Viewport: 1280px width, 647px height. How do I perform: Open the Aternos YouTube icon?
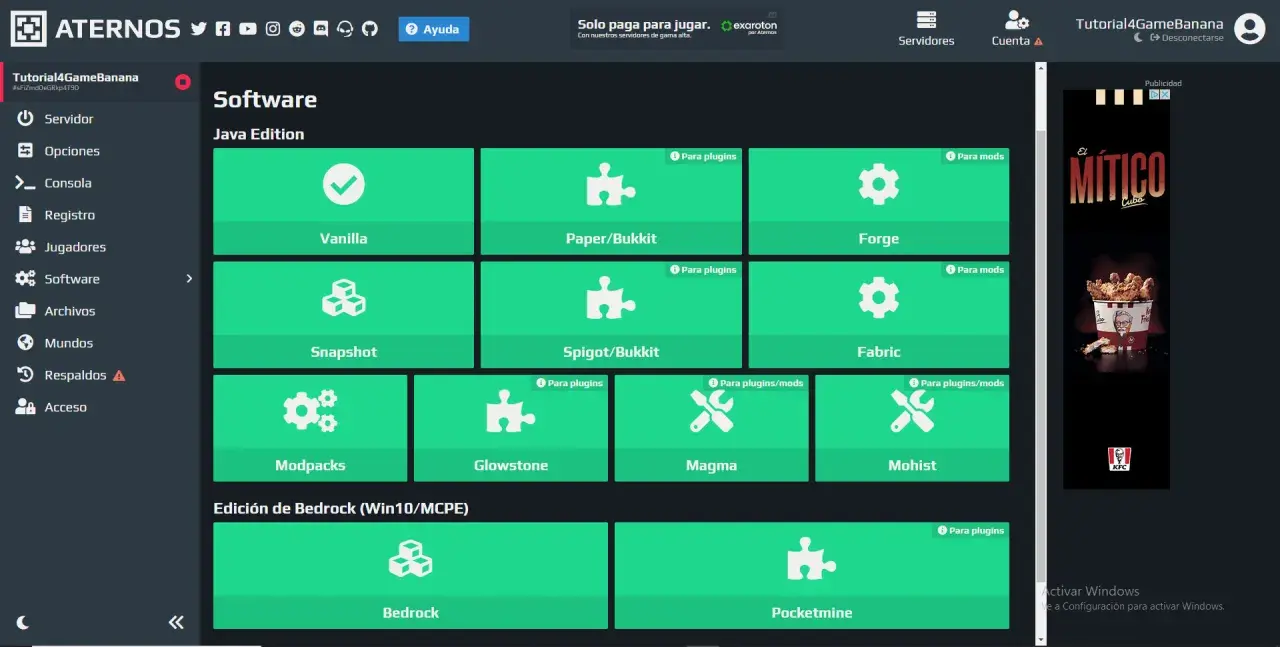click(248, 29)
